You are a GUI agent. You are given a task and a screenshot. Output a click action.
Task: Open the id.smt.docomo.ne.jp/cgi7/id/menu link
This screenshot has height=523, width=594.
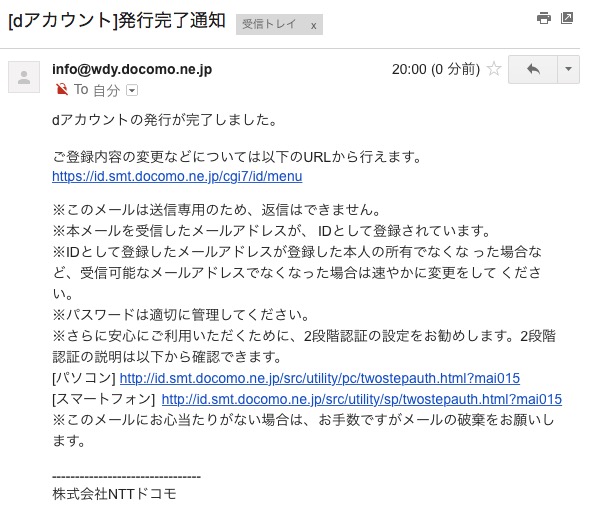coord(177,176)
